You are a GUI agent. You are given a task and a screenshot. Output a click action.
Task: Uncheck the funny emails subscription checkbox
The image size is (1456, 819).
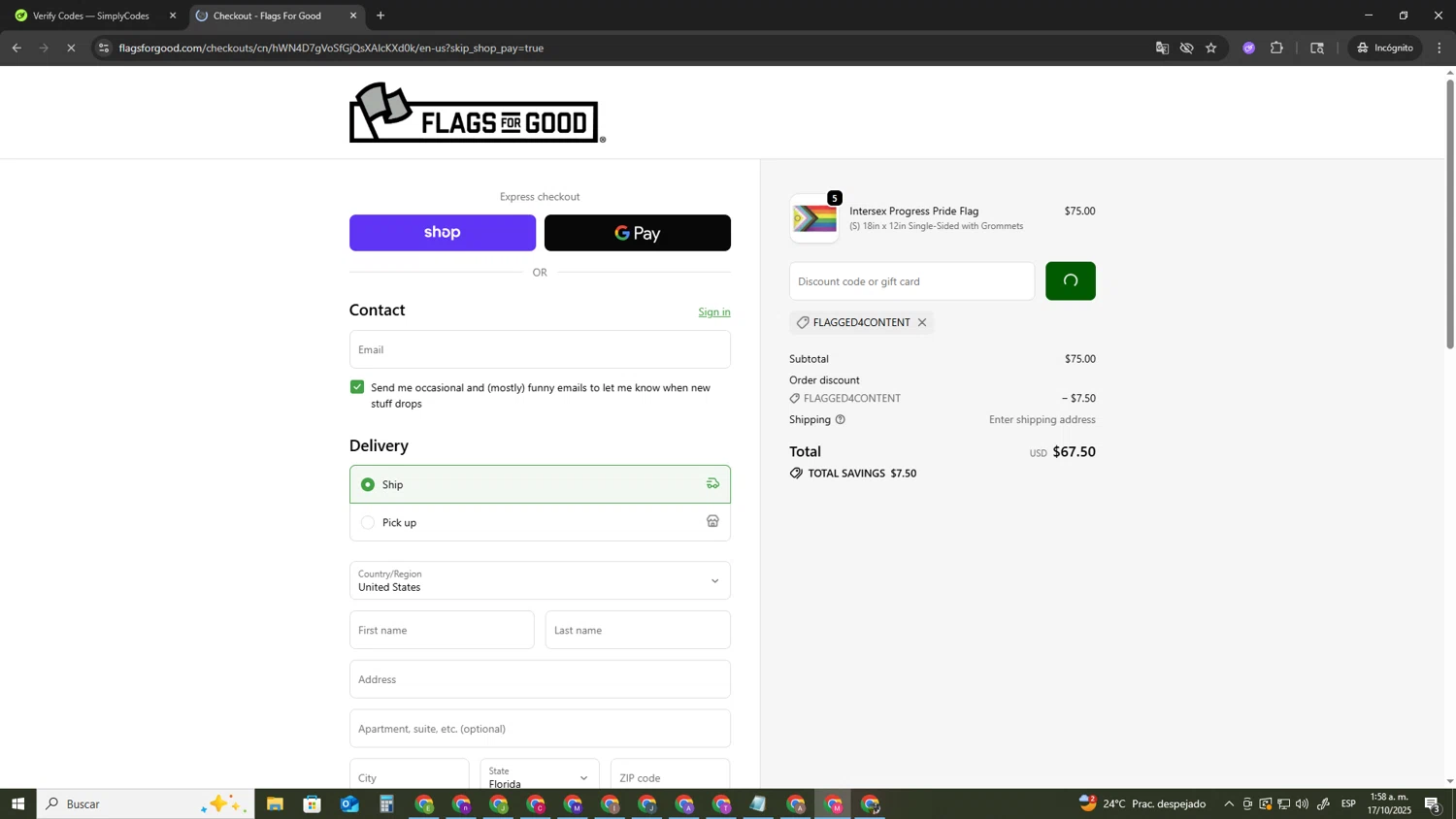pos(357,387)
